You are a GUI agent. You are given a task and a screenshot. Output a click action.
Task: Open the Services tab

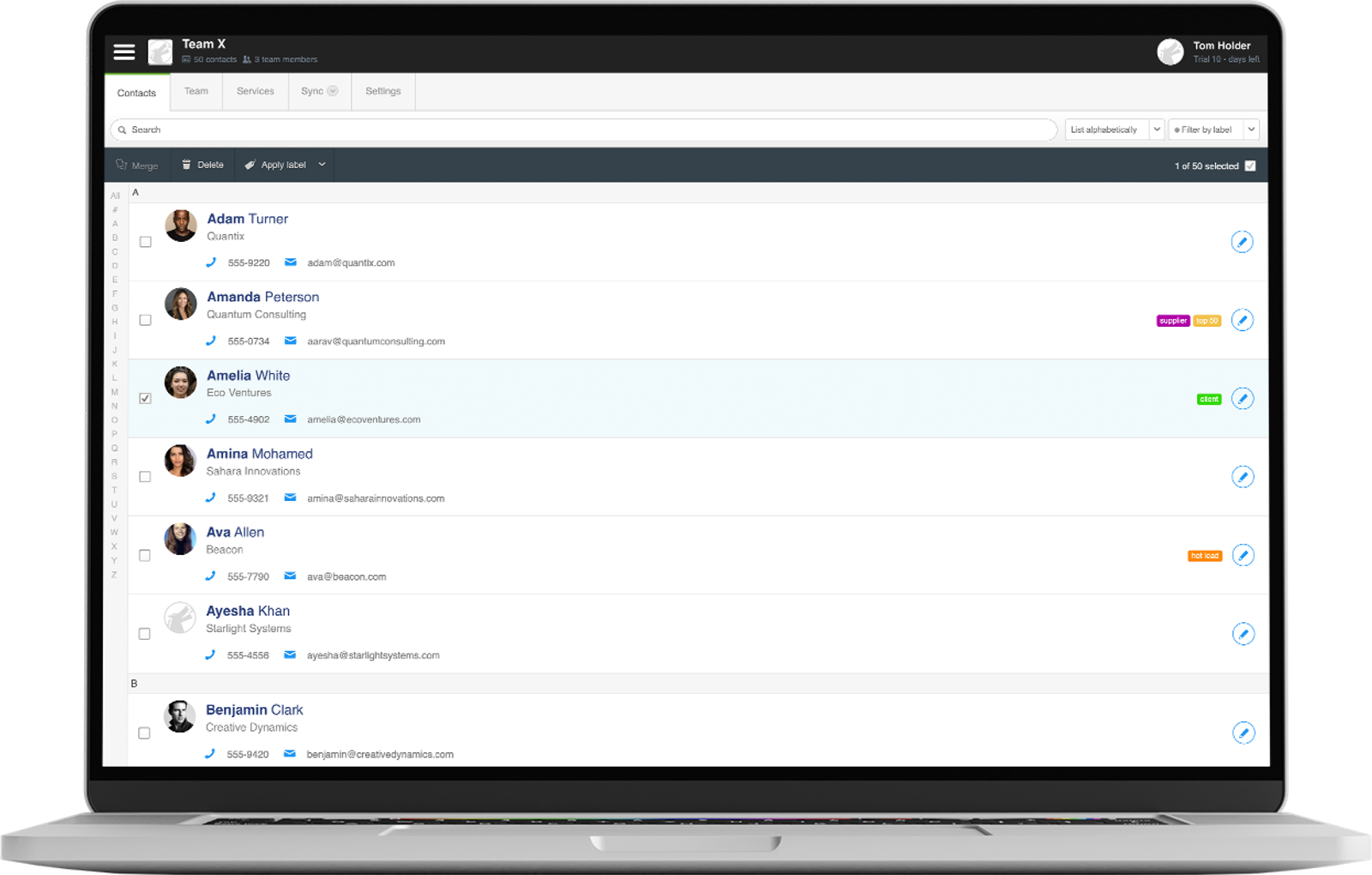(256, 91)
